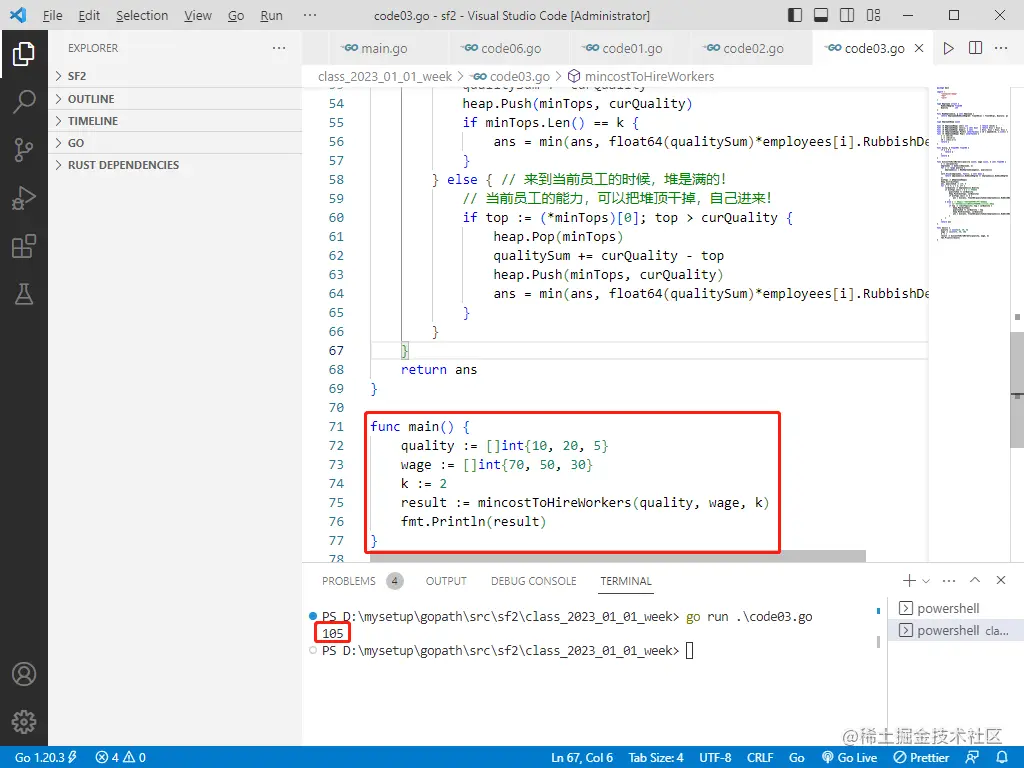
Task: Open terminal panel more actions ellipsis
Action: (949, 580)
